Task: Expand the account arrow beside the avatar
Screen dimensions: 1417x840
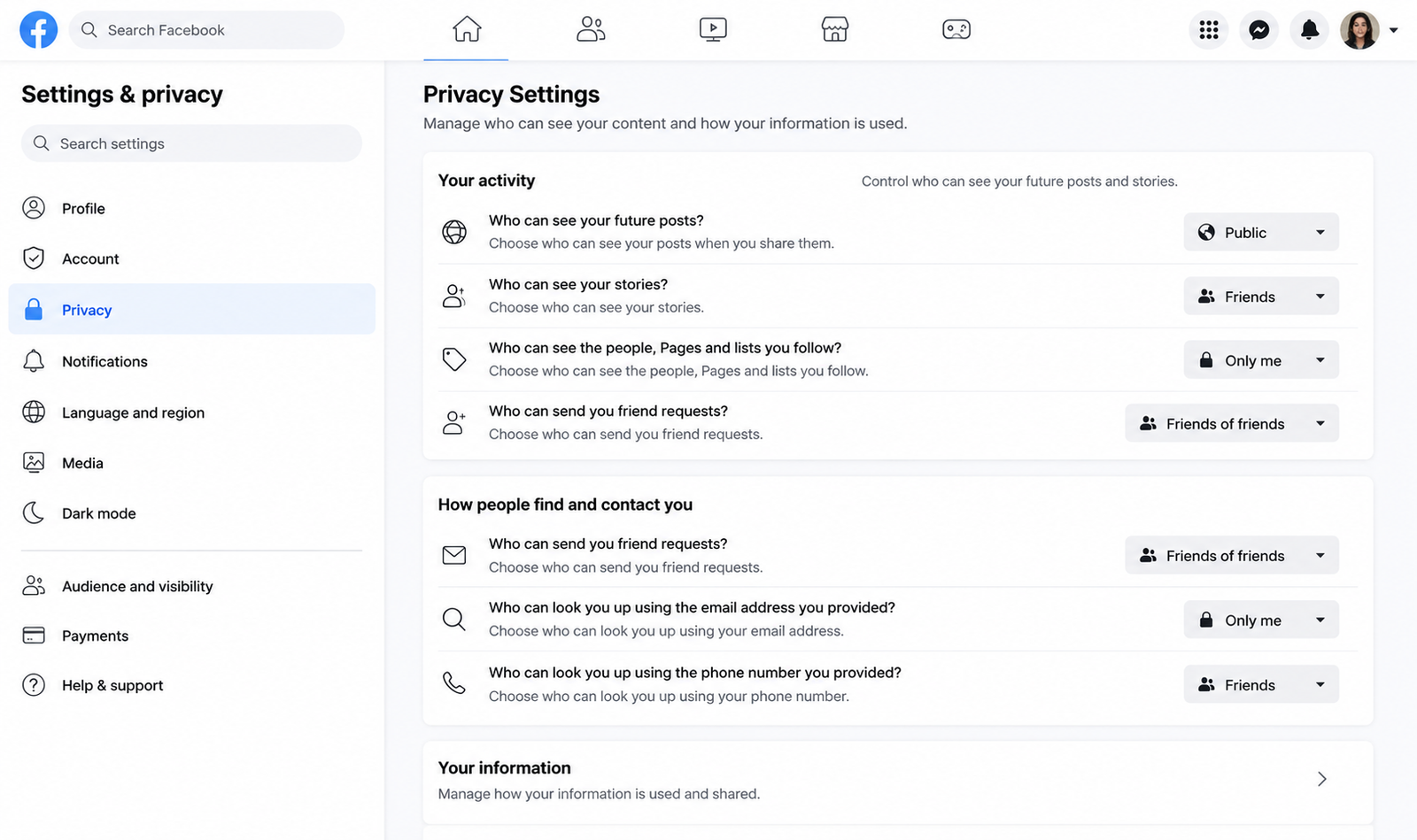Action: pyautogui.click(x=1393, y=30)
